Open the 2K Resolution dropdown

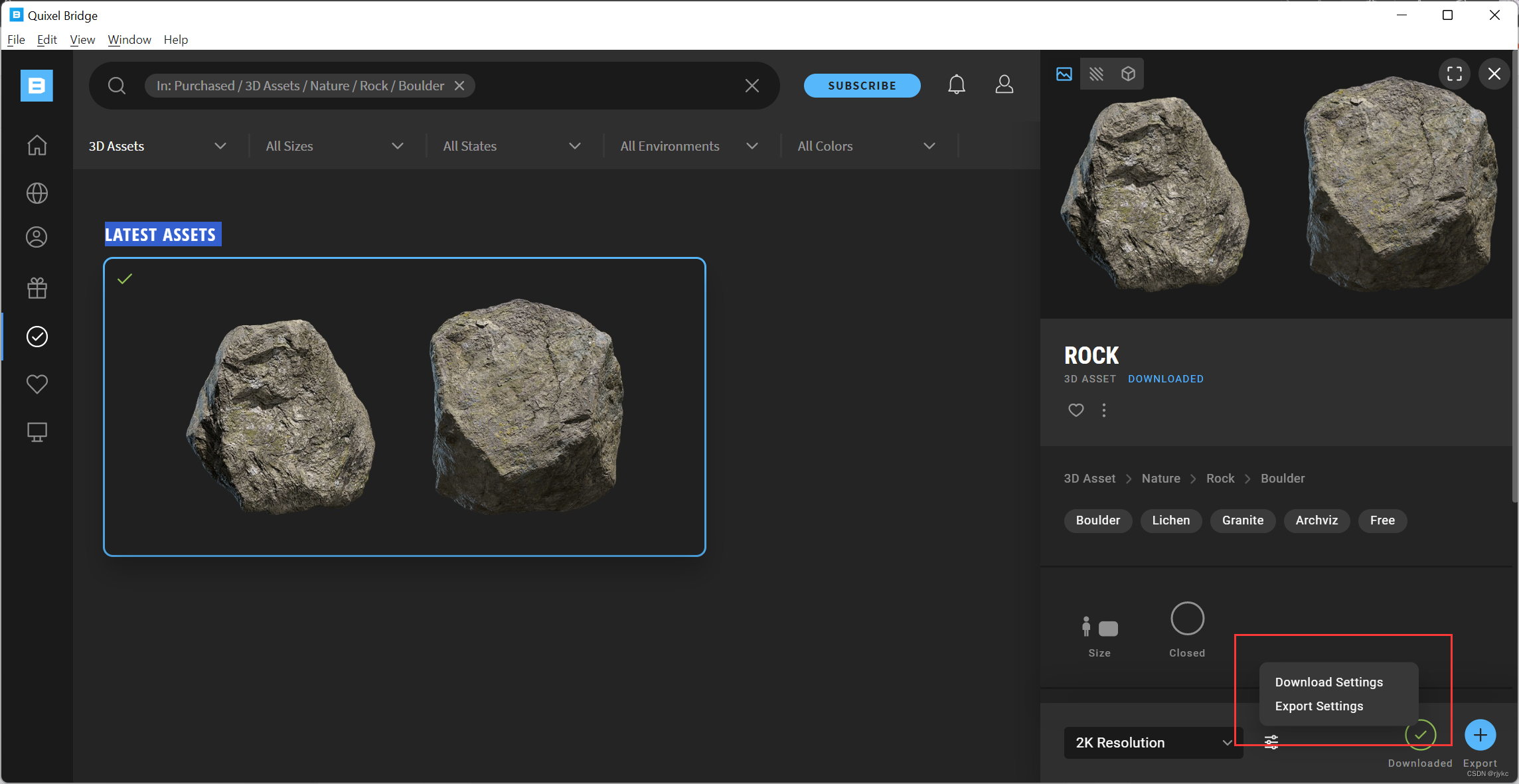[x=1153, y=743]
